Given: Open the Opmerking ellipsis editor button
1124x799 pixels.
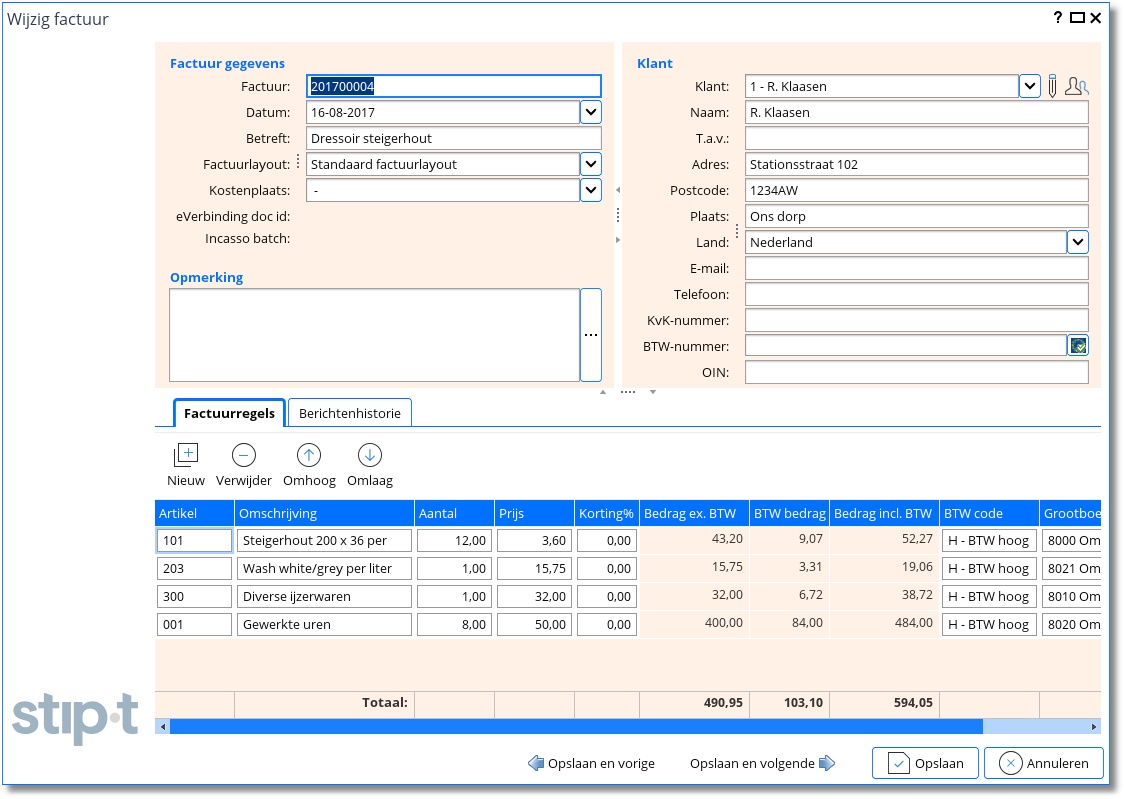Looking at the screenshot, I should (591, 335).
